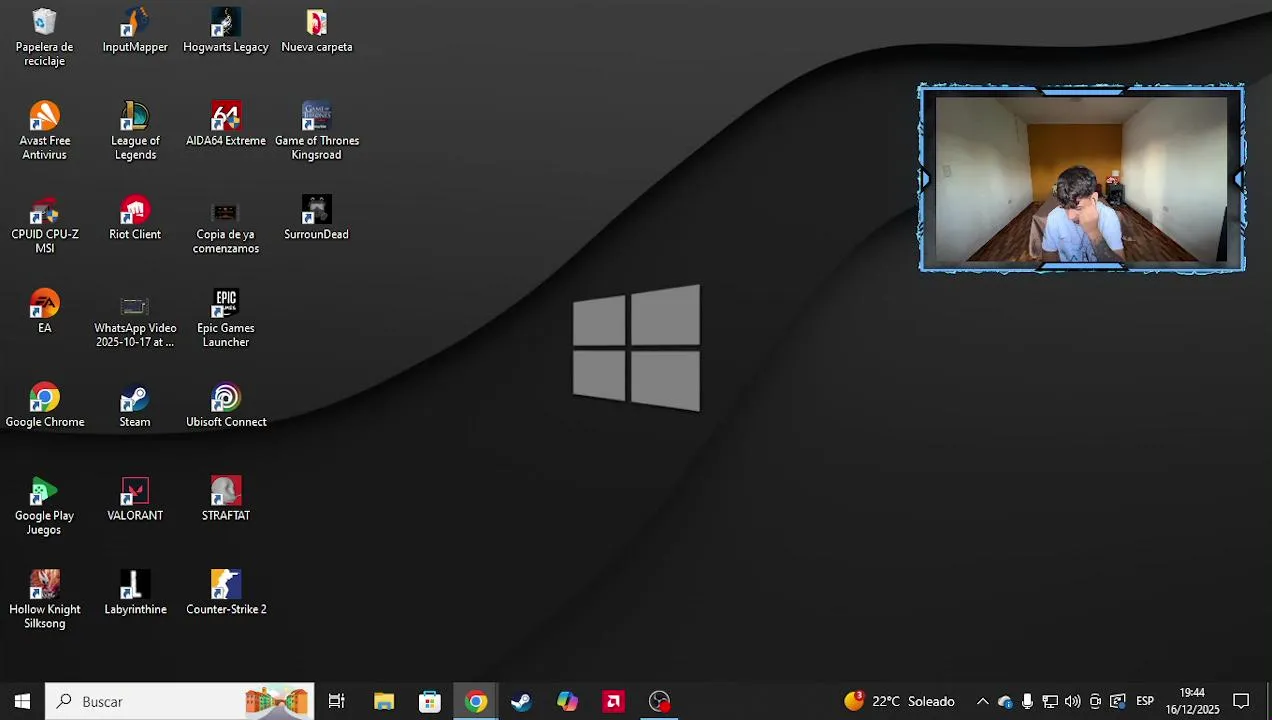Screen dimensions: 1272x720
Task: Open Microsoft Store from the taskbar
Action: tap(430, 701)
